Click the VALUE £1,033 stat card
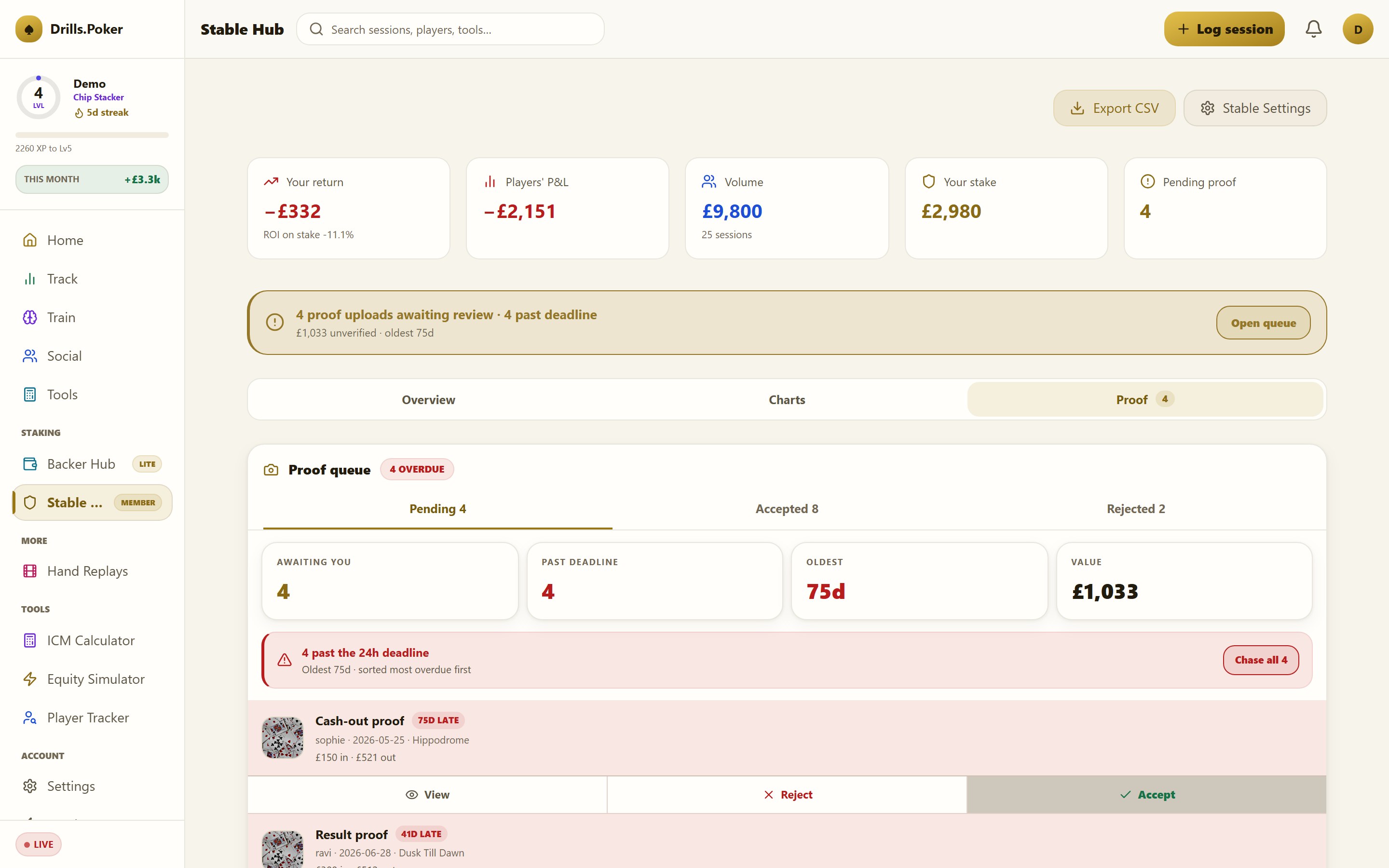1389x868 pixels. pos(1184,581)
